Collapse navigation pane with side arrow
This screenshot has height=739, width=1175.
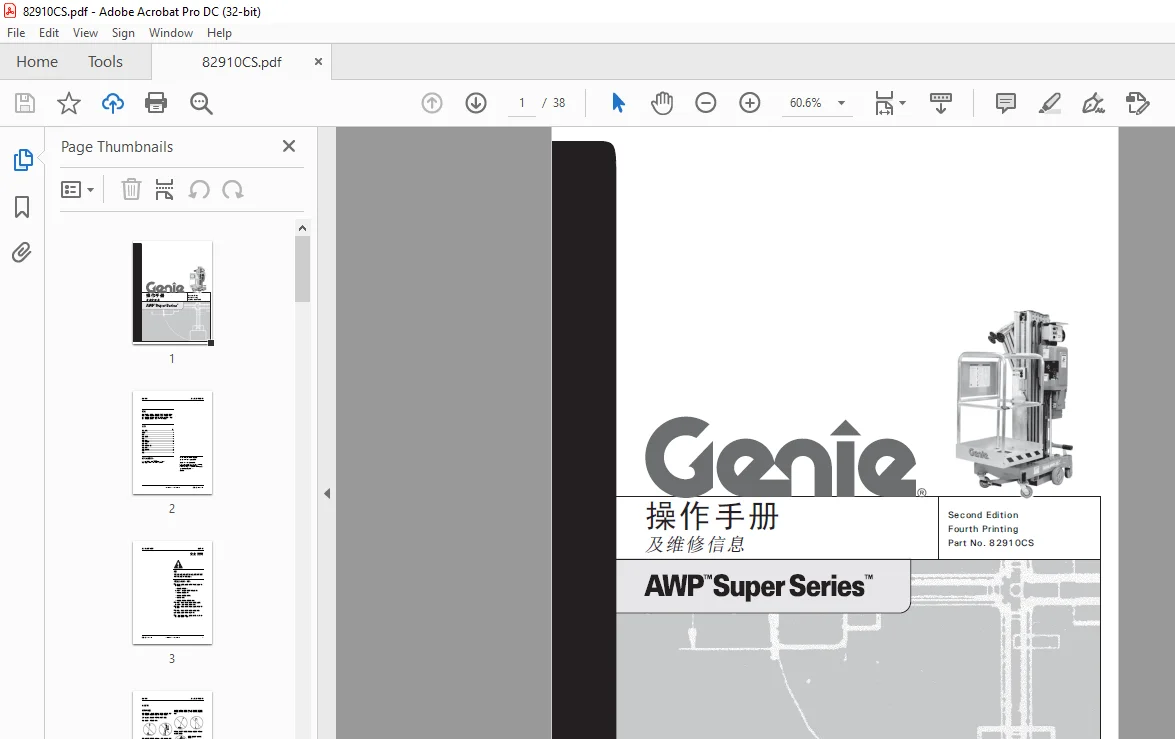click(x=327, y=493)
